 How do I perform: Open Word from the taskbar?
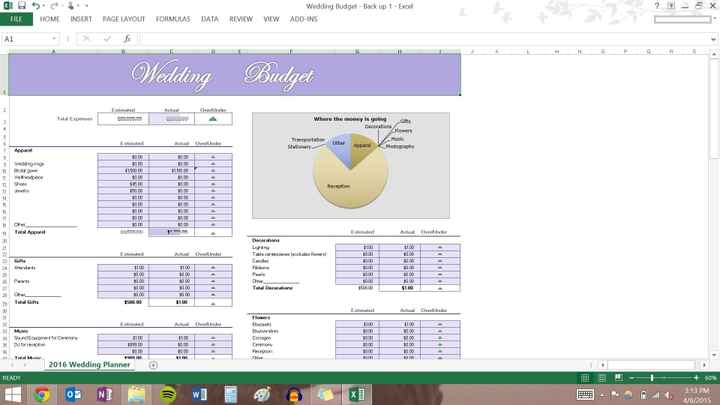click(199, 394)
